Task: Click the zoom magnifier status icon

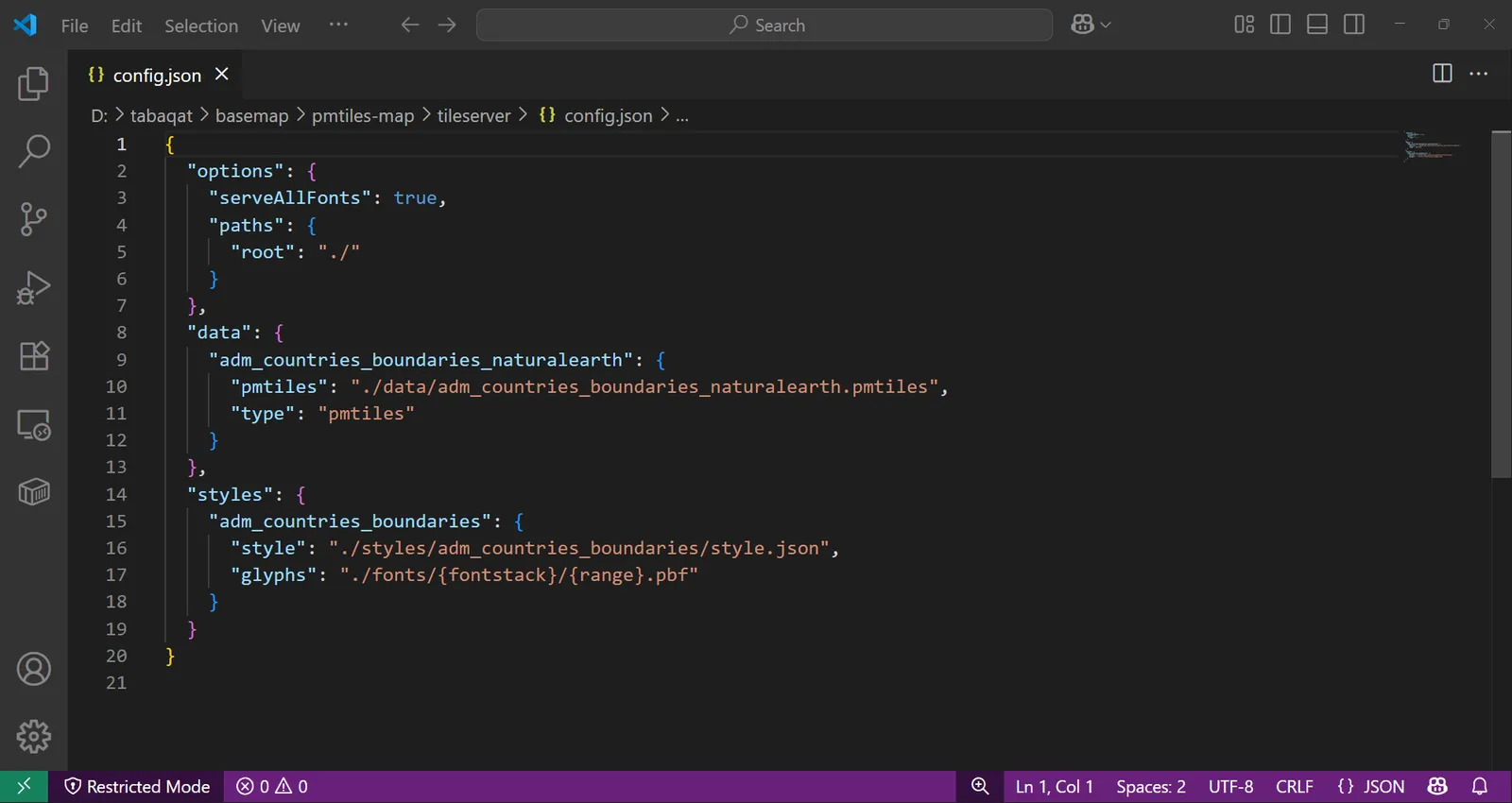Action: 980,786
